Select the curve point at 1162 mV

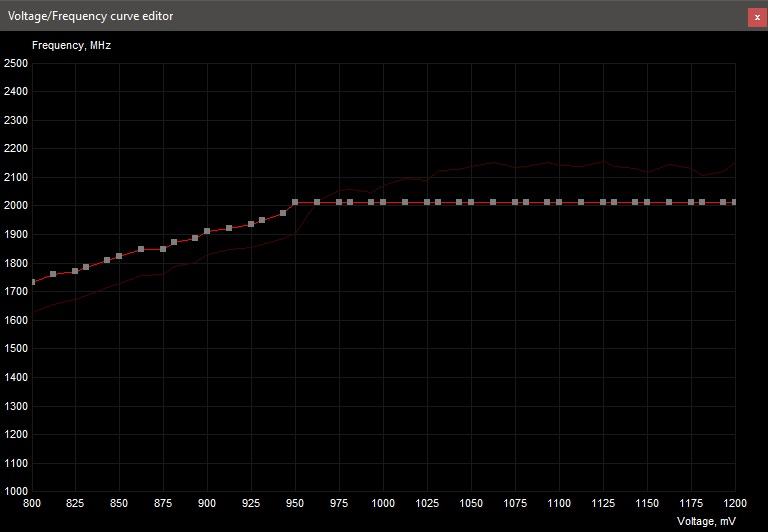point(669,202)
